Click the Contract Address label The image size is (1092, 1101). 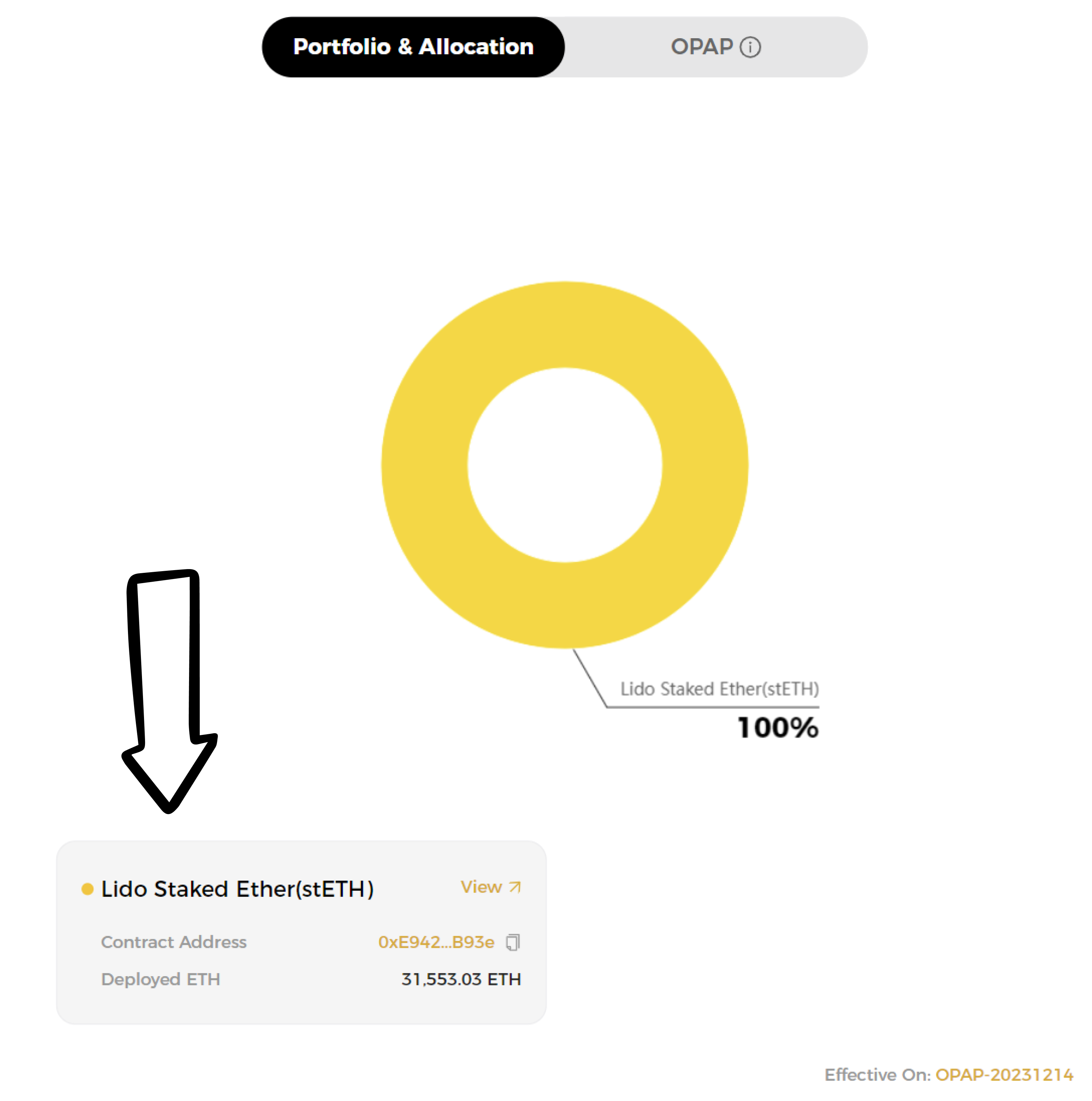174,942
